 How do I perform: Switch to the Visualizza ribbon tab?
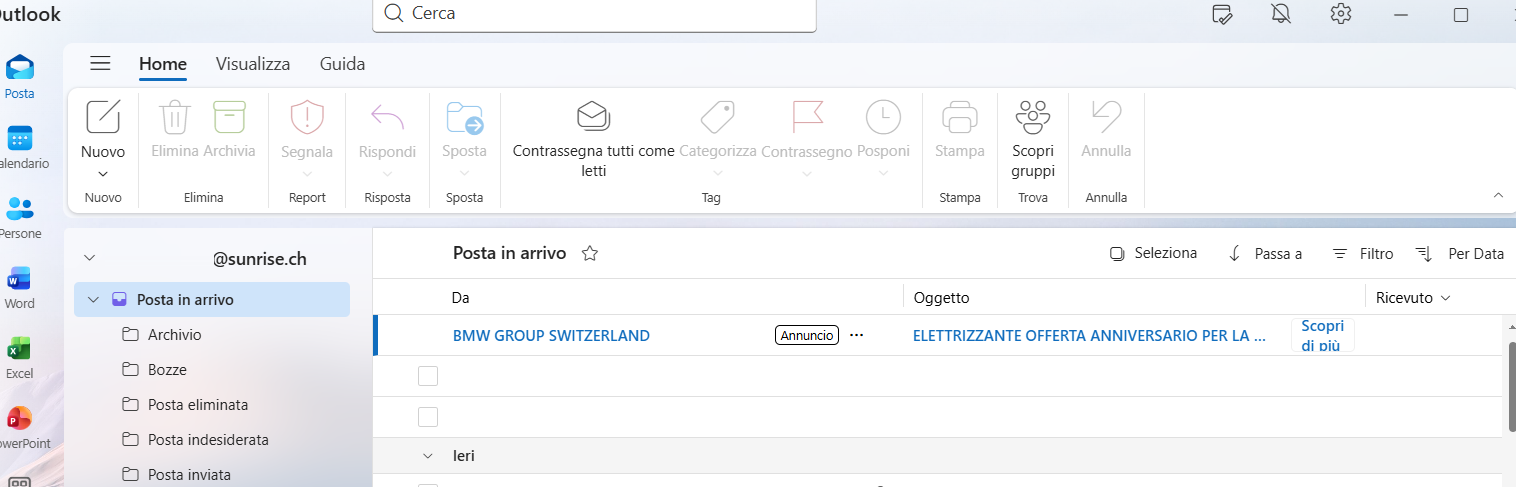pyautogui.click(x=253, y=64)
